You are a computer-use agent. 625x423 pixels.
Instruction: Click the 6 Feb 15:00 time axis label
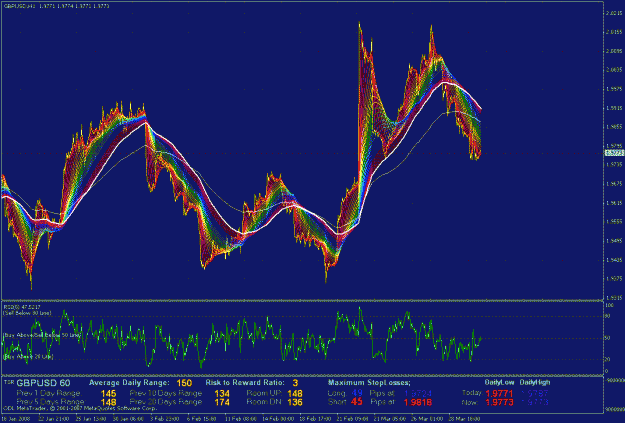point(199,419)
